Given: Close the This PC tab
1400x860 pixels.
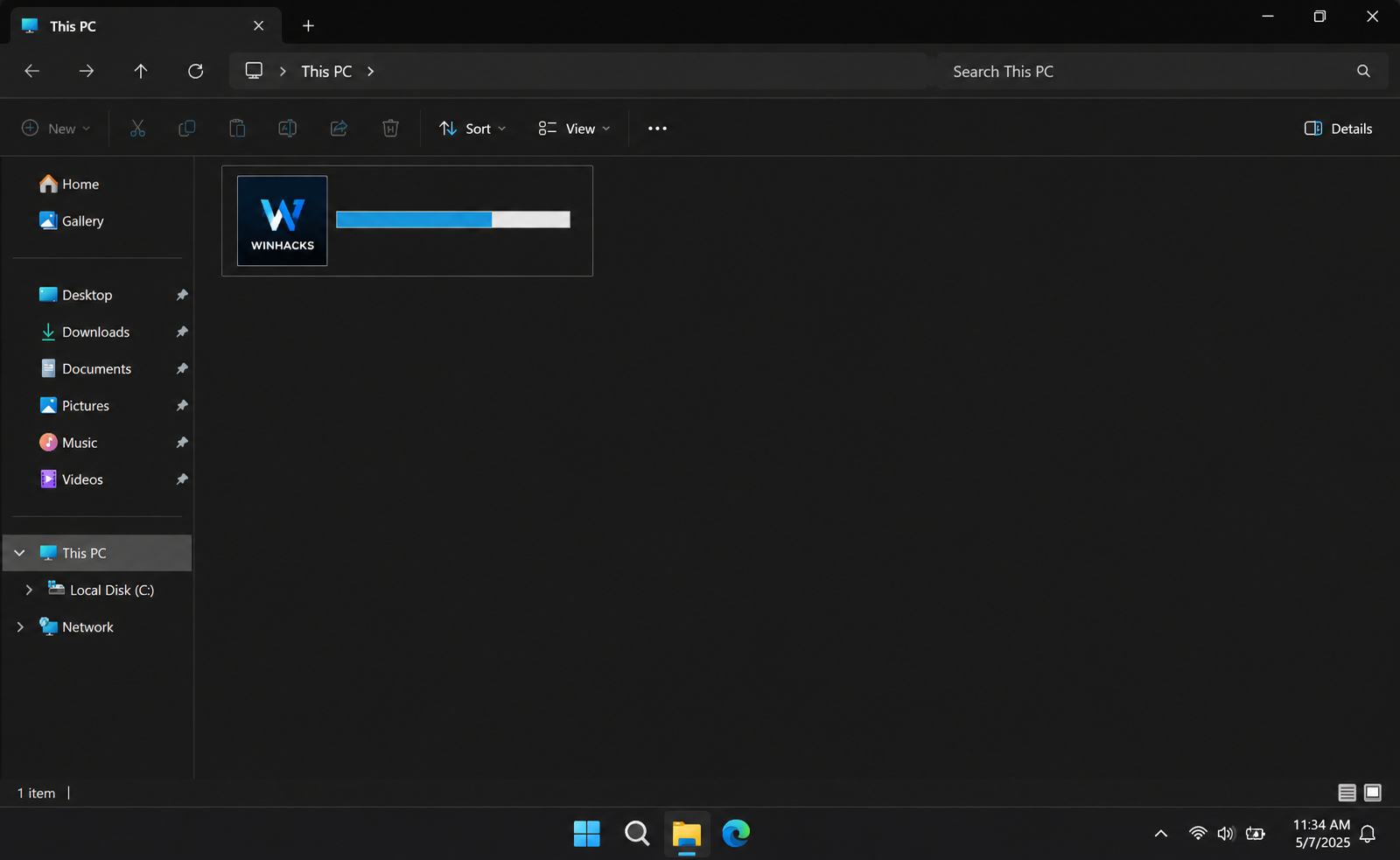Looking at the screenshot, I should coord(258,26).
